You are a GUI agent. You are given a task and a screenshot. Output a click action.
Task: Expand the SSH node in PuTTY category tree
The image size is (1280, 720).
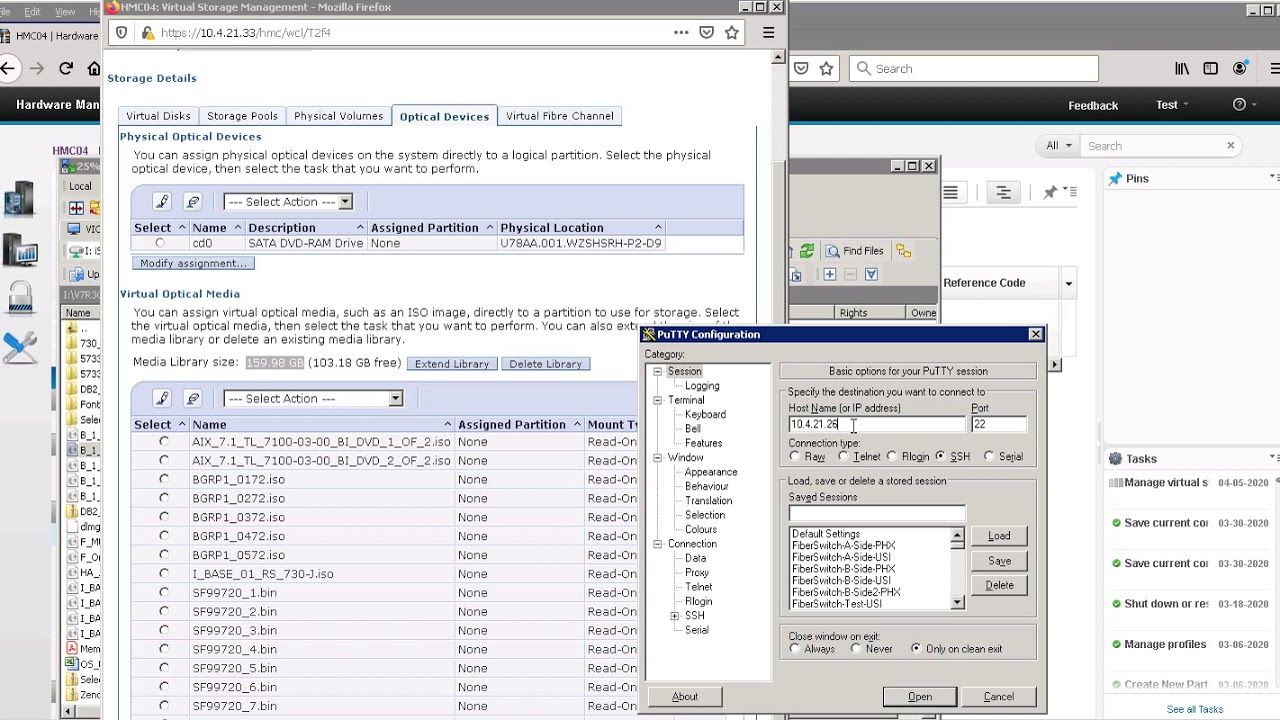point(675,616)
